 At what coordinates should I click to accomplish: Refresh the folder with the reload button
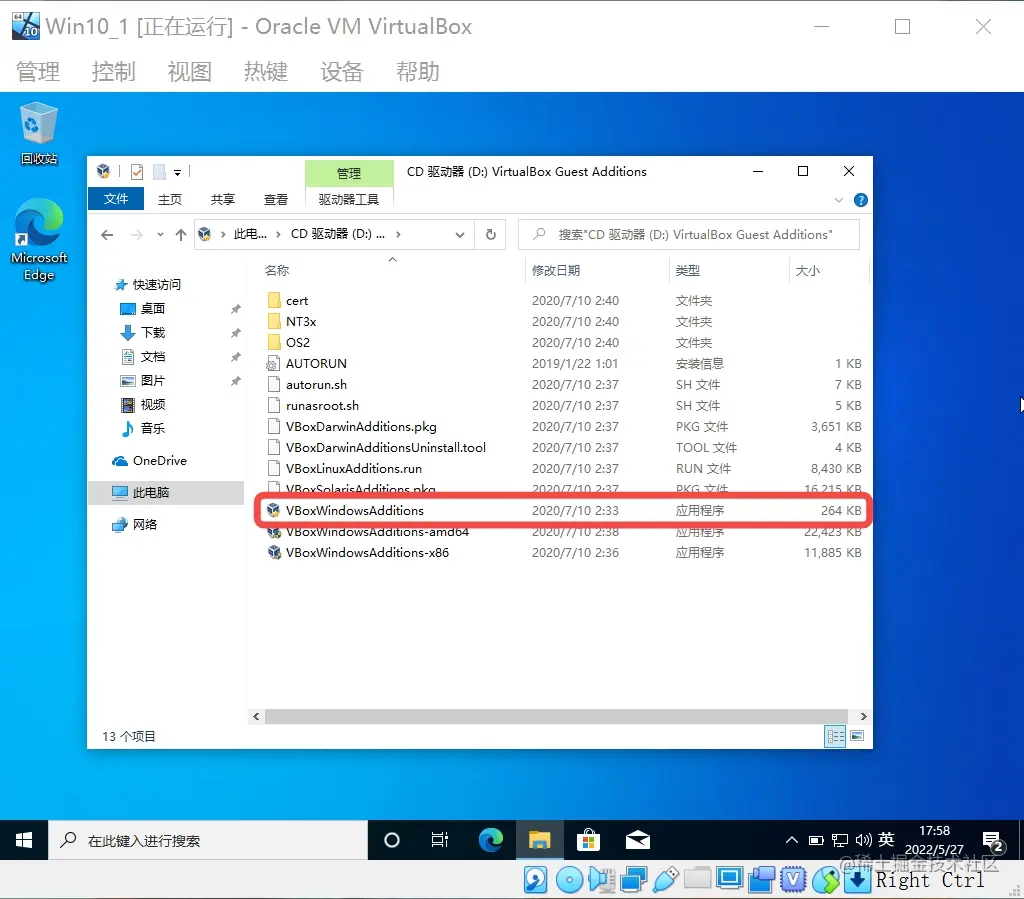pyautogui.click(x=490, y=234)
